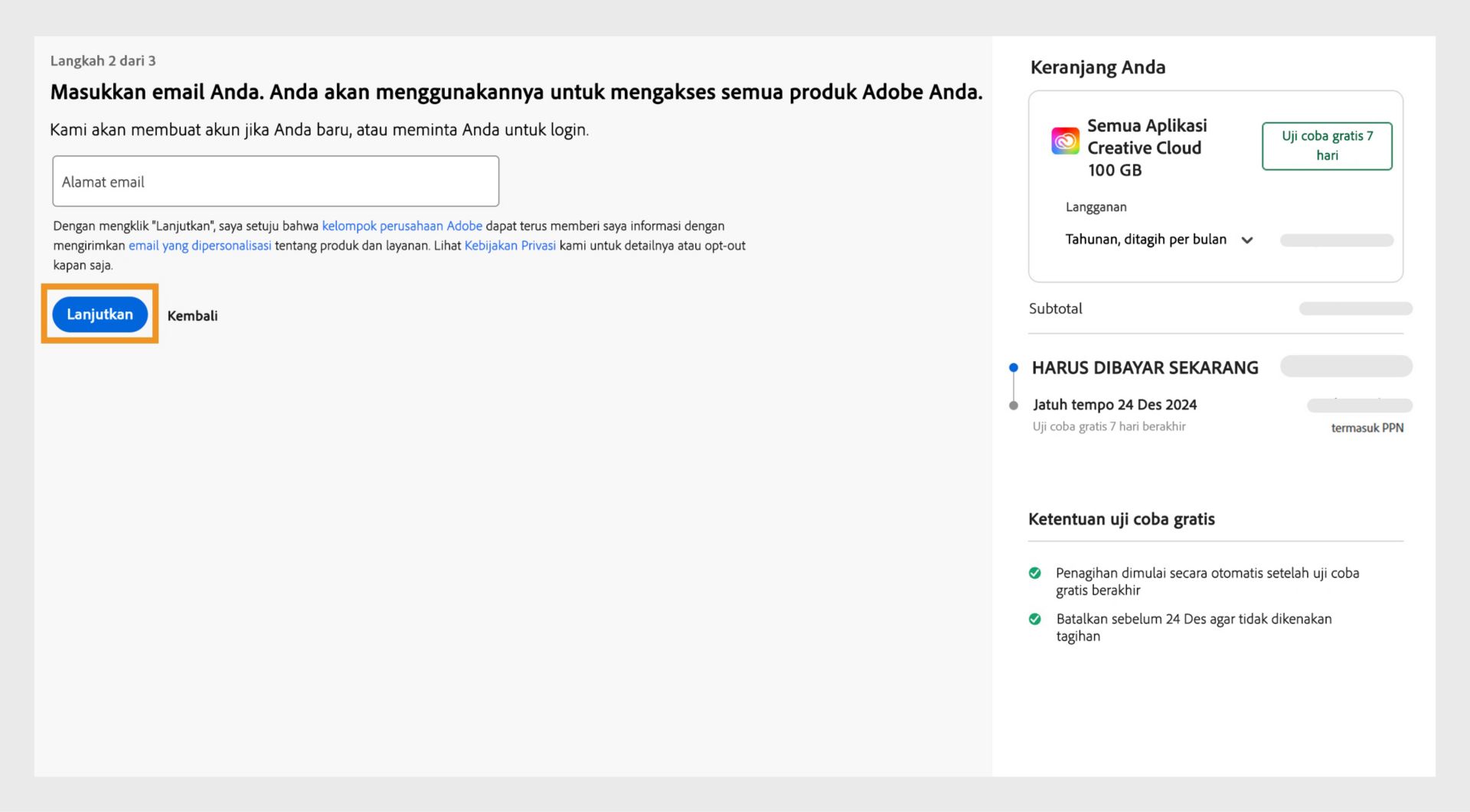The height and width of the screenshot is (812, 1470).
Task: Click HARUS DIBAYAR SEKARANG text
Action: click(x=1145, y=367)
